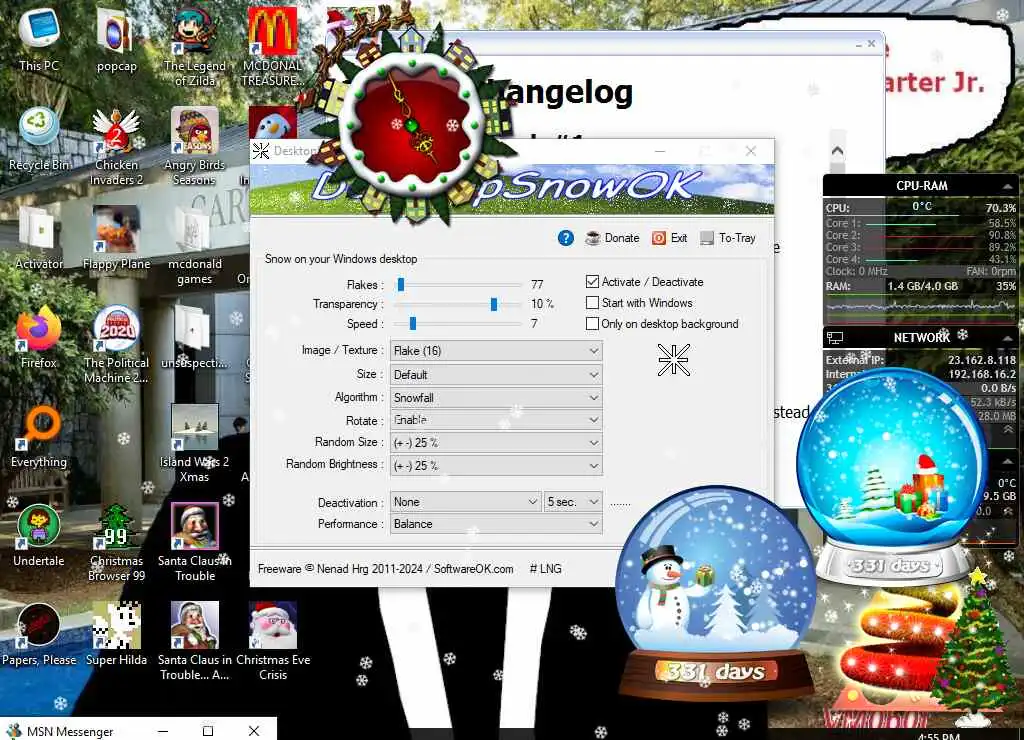Click the Speed slider handle

click(x=413, y=323)
